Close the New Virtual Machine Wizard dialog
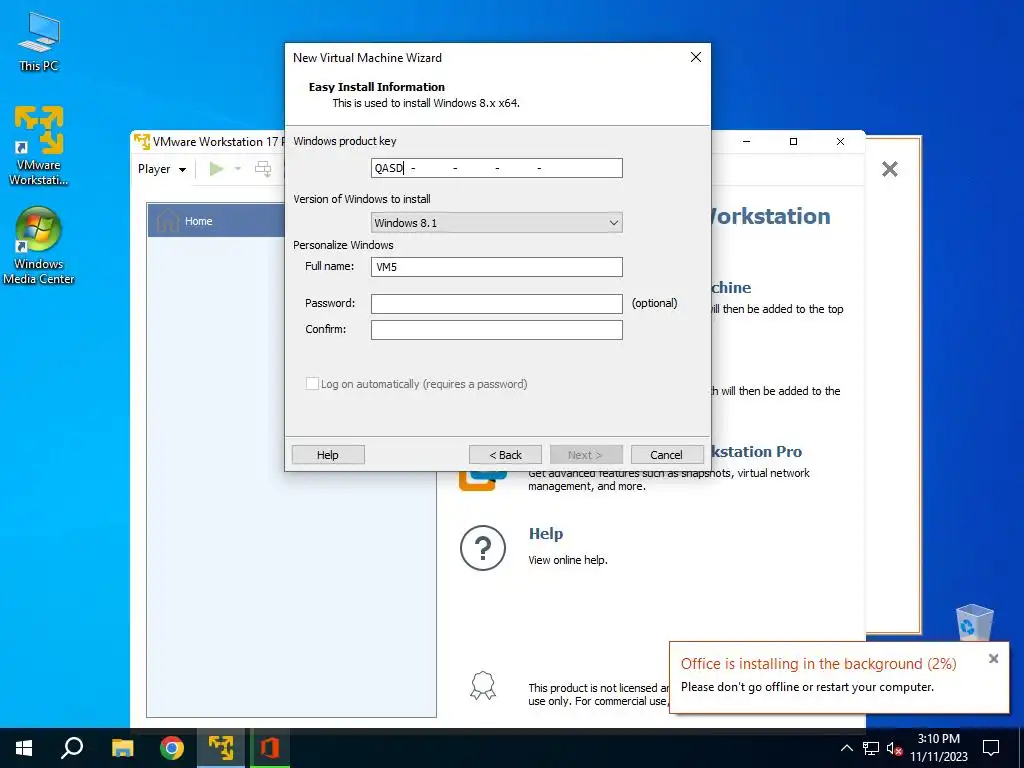This screenshot has height=768, width=1024. pyautogui.click(x=696, y=57)
